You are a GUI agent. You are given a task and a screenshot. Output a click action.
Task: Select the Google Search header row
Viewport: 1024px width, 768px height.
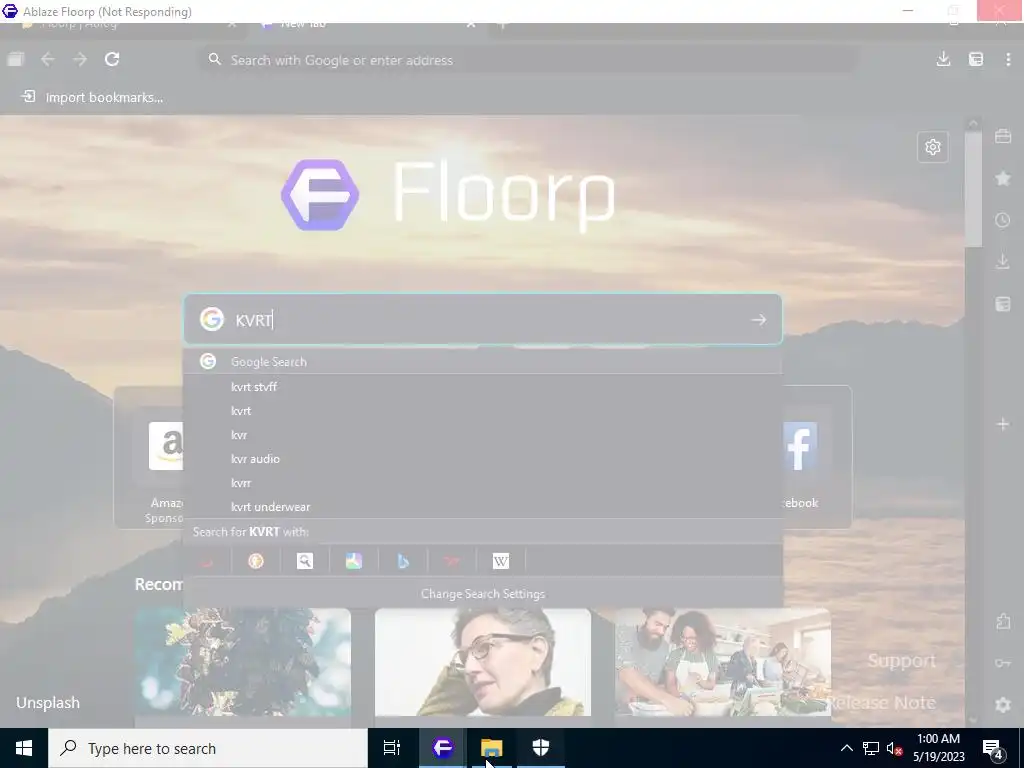tap(483, 361)
